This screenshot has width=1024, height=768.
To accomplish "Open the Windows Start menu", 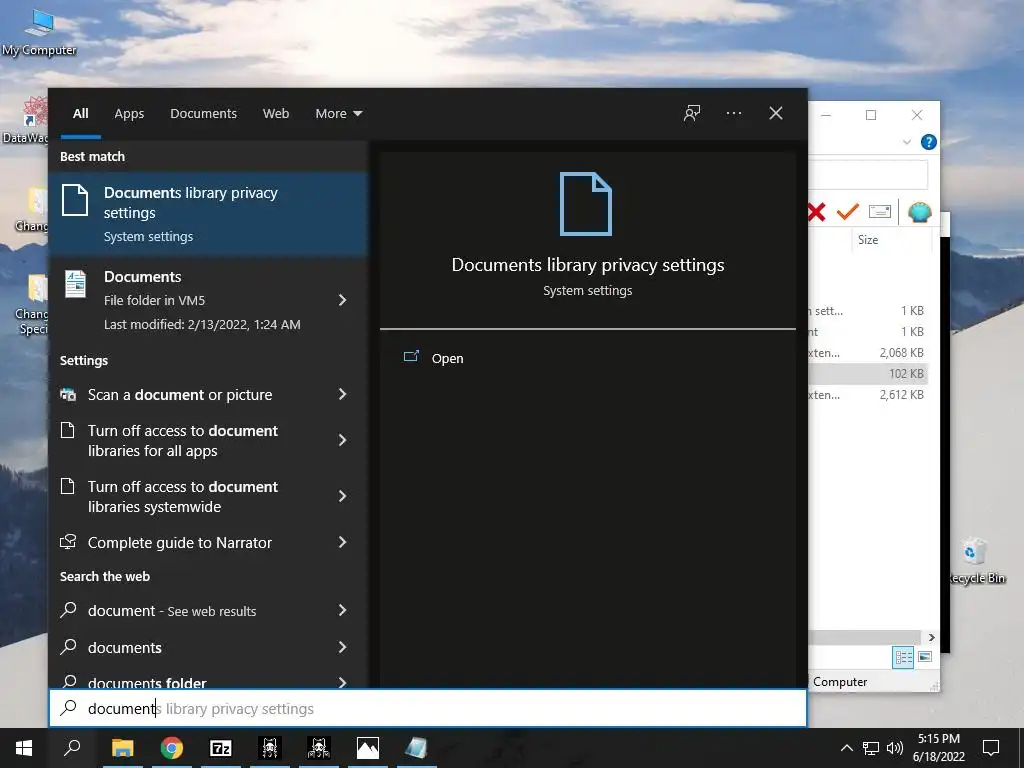I will pyautogui.click(x=24, y=748).
